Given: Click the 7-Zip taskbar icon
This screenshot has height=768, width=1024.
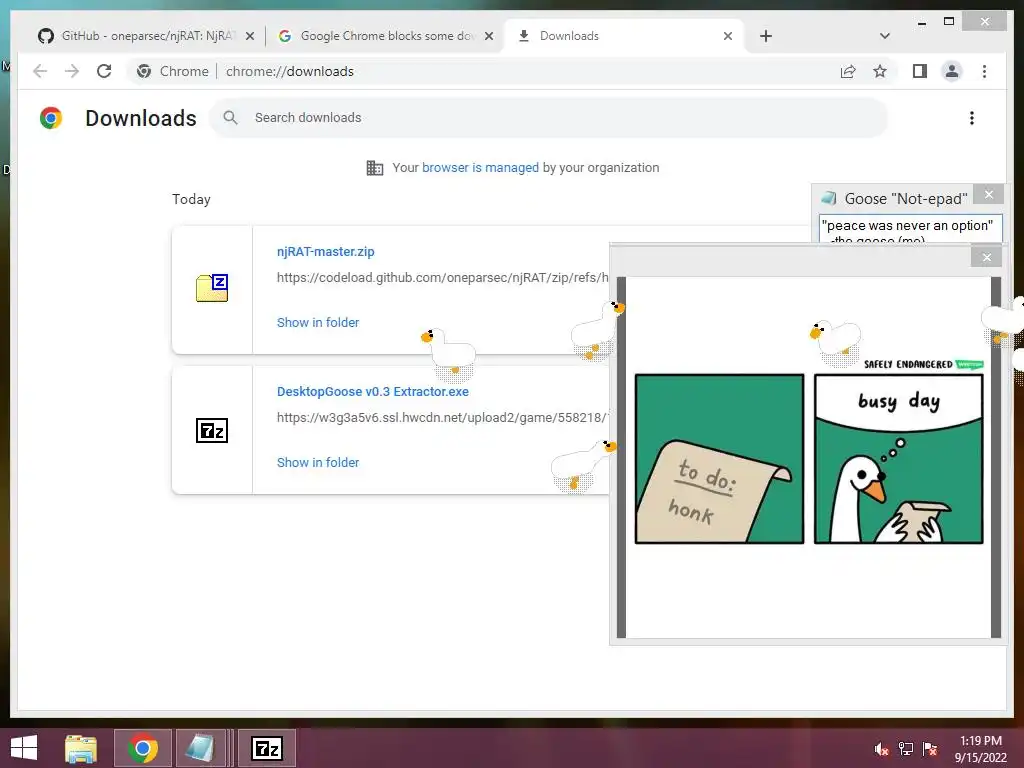Looking at the screenshot, I should (x=266, y=748).
